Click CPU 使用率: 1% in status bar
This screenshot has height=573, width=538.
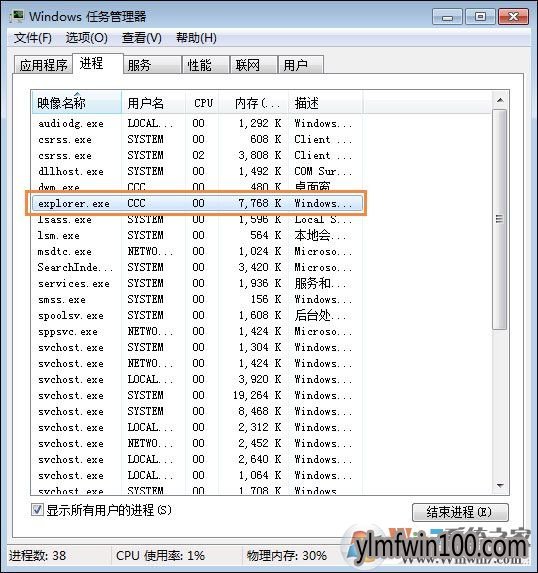coord(160,555)
